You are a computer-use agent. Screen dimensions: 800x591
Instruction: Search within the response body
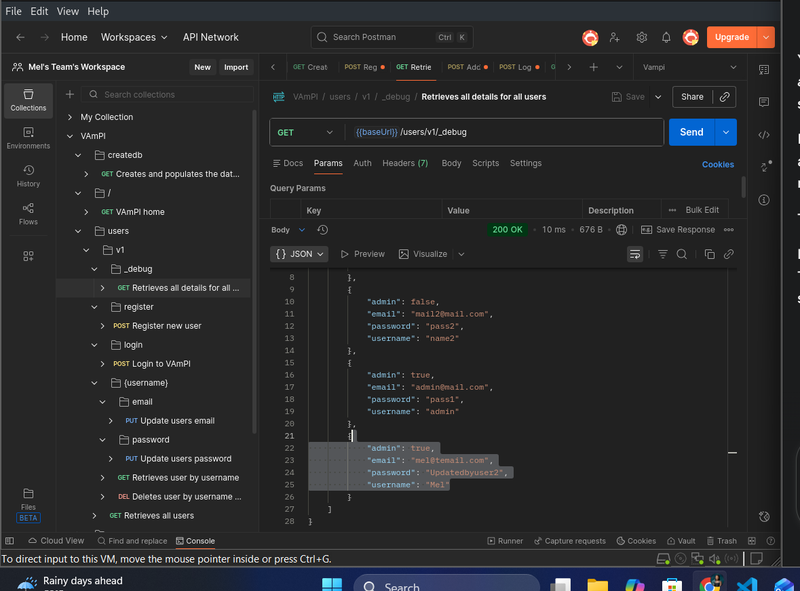coord(682,254)
